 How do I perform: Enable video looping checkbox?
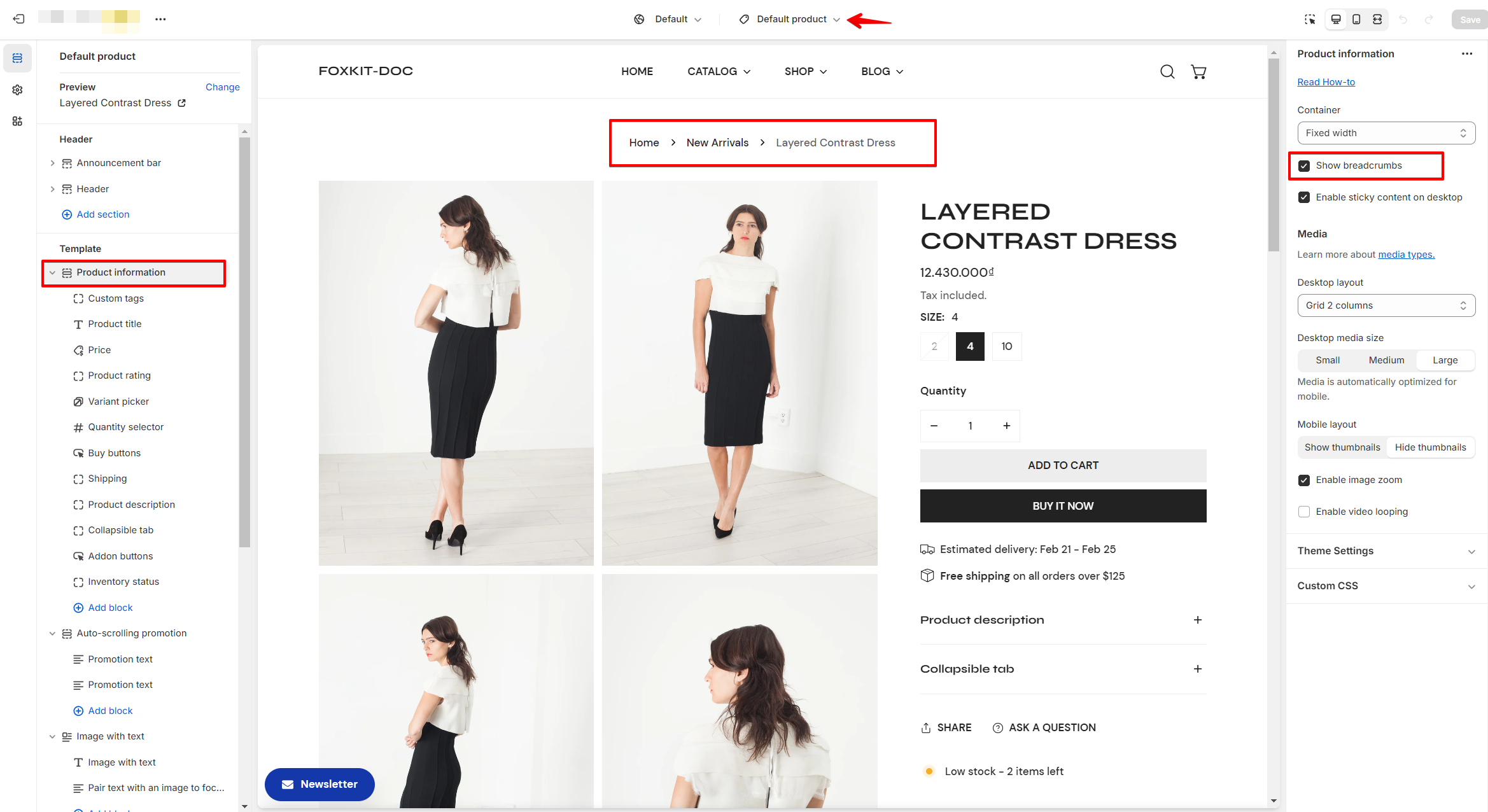[x=1304, y=512]
